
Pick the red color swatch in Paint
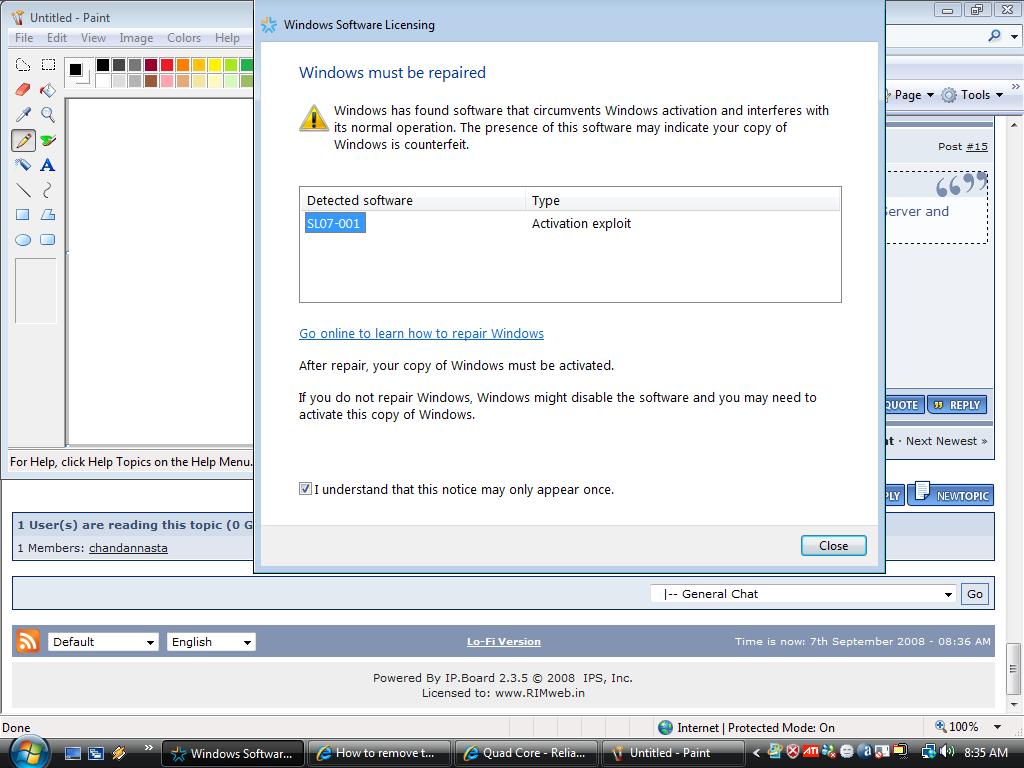[167, 65]
